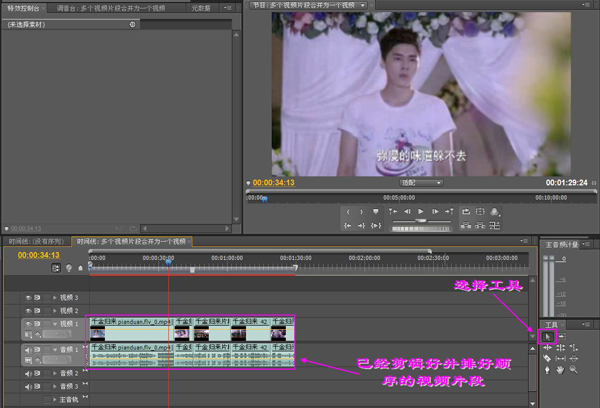
Task: Select the Track Select tool
Action: [x=562, y=336]
